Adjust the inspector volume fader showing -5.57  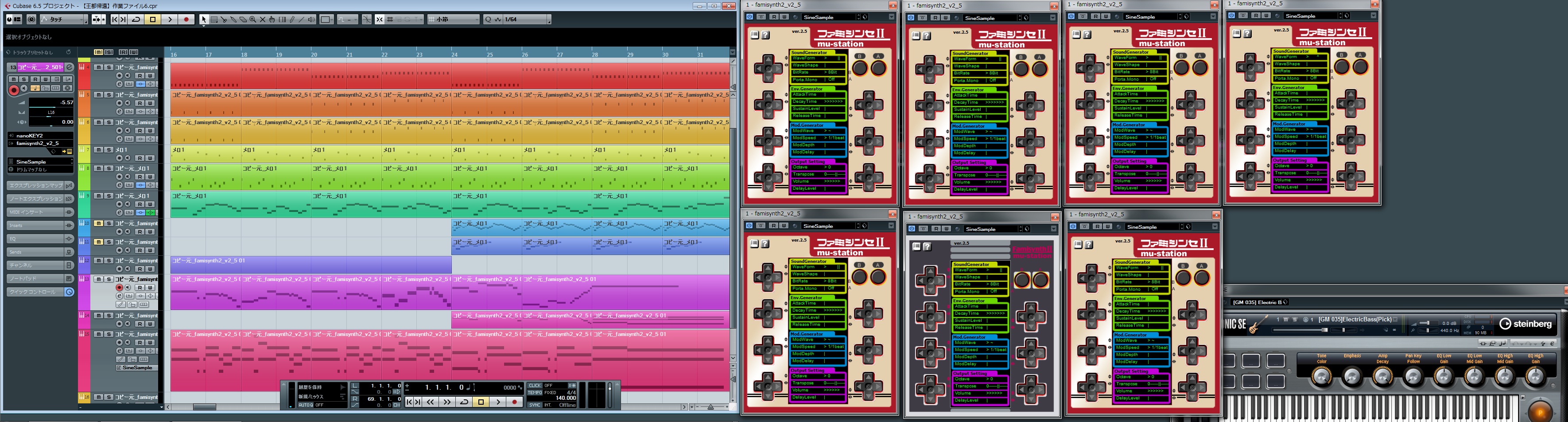(51, 103)
